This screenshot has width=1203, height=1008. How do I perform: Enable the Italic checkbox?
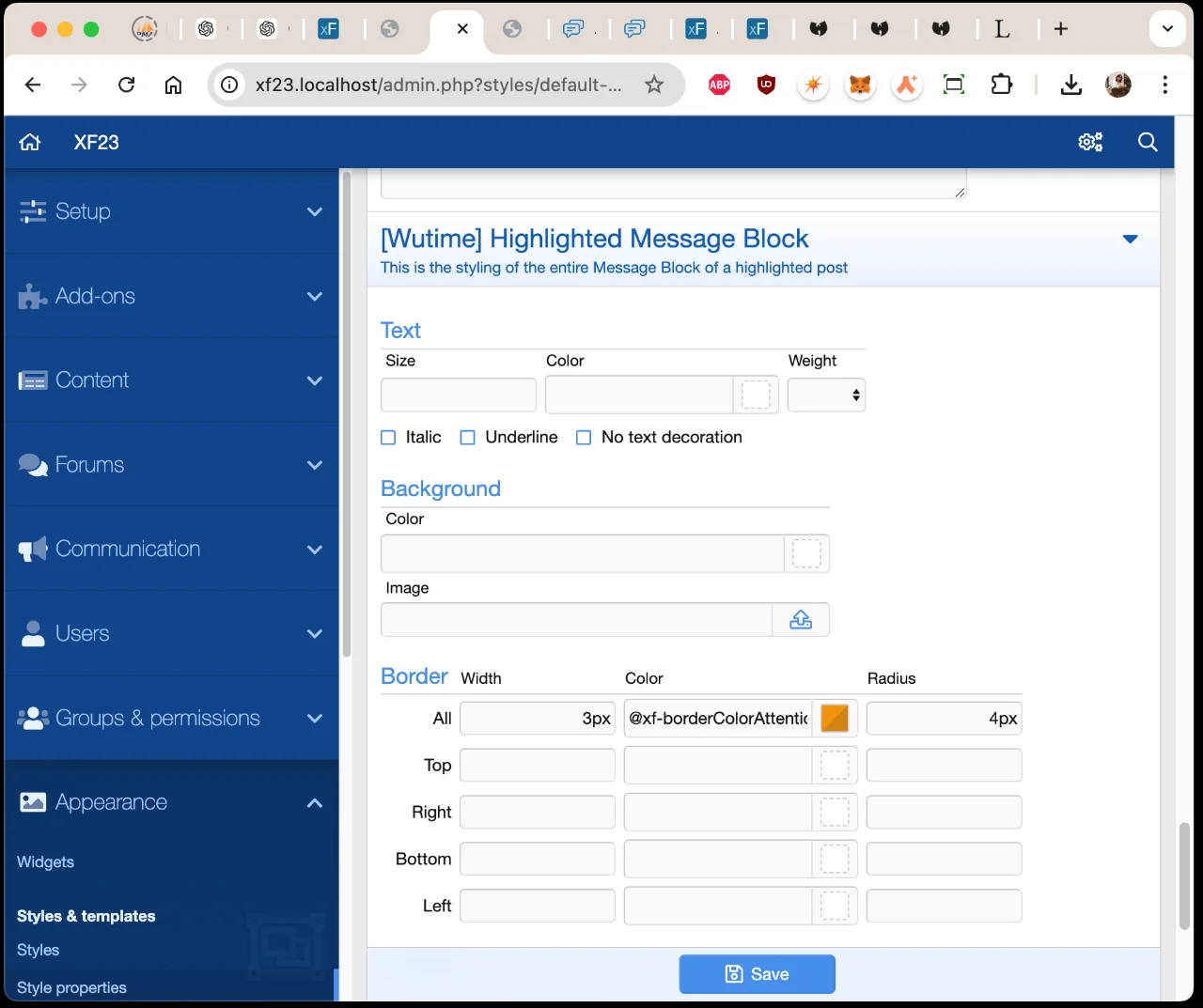tap(388, 438)
